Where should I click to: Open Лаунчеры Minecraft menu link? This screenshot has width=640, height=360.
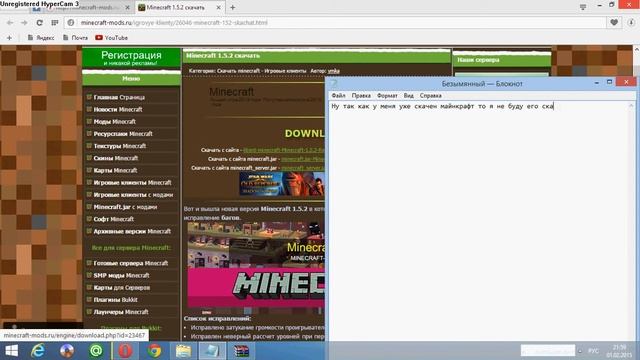pos(121,312)
